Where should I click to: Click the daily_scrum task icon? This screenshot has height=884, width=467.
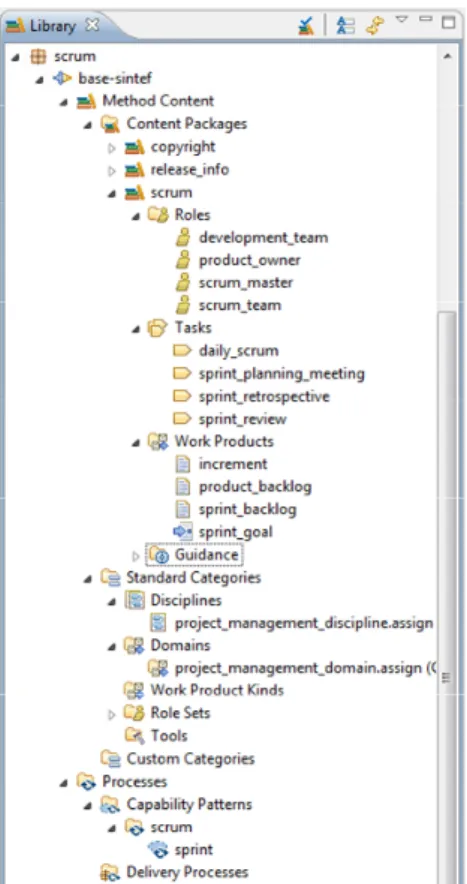(182, 351)
